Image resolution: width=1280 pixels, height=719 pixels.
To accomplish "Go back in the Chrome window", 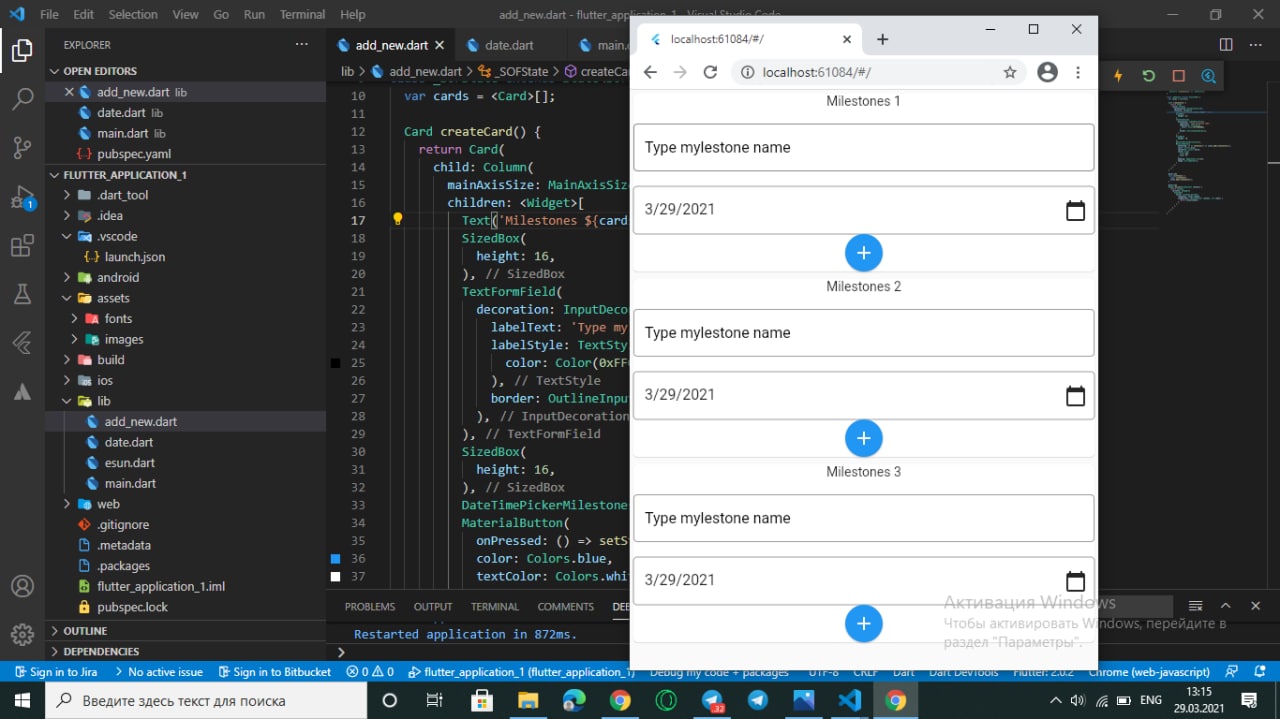I will point(650,72).
